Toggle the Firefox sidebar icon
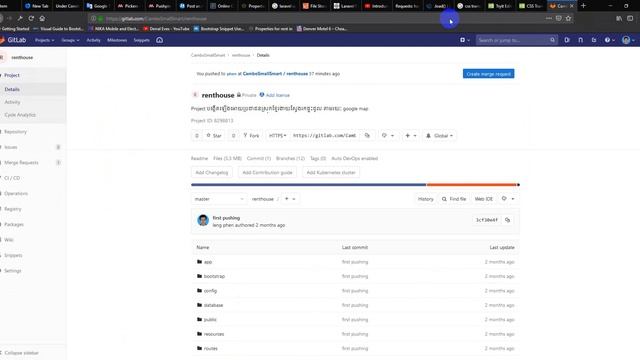The height and width of the screenshot is (360, 640). 630,18
